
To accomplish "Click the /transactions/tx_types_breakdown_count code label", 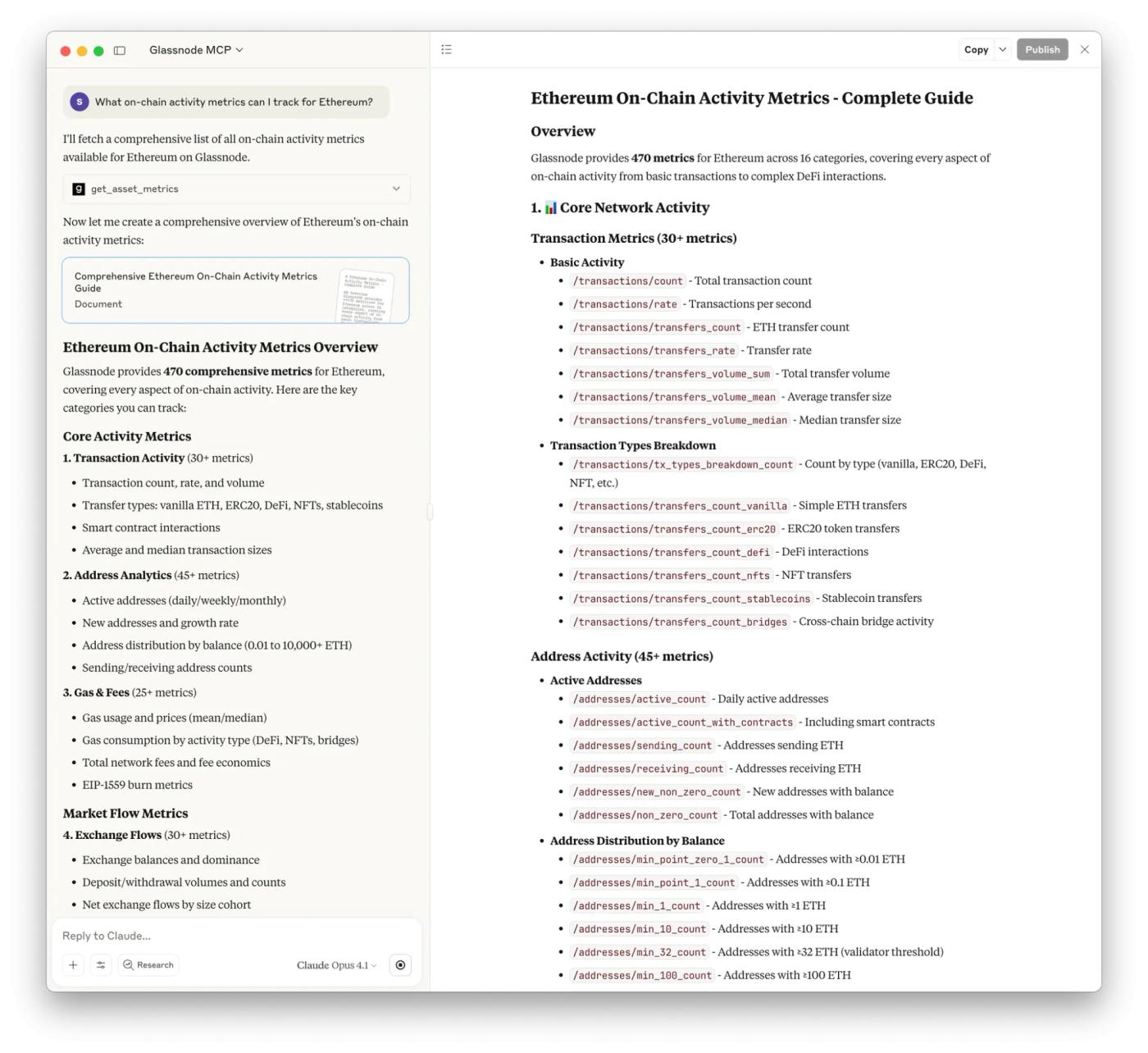I will coord(683,465).
